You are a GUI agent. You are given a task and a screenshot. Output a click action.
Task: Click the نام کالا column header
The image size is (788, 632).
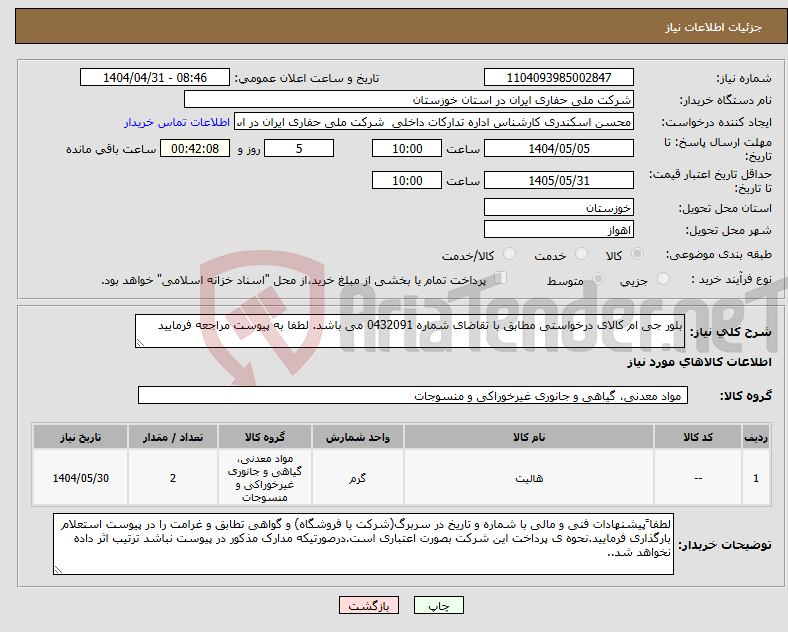(x=529, y=437)
